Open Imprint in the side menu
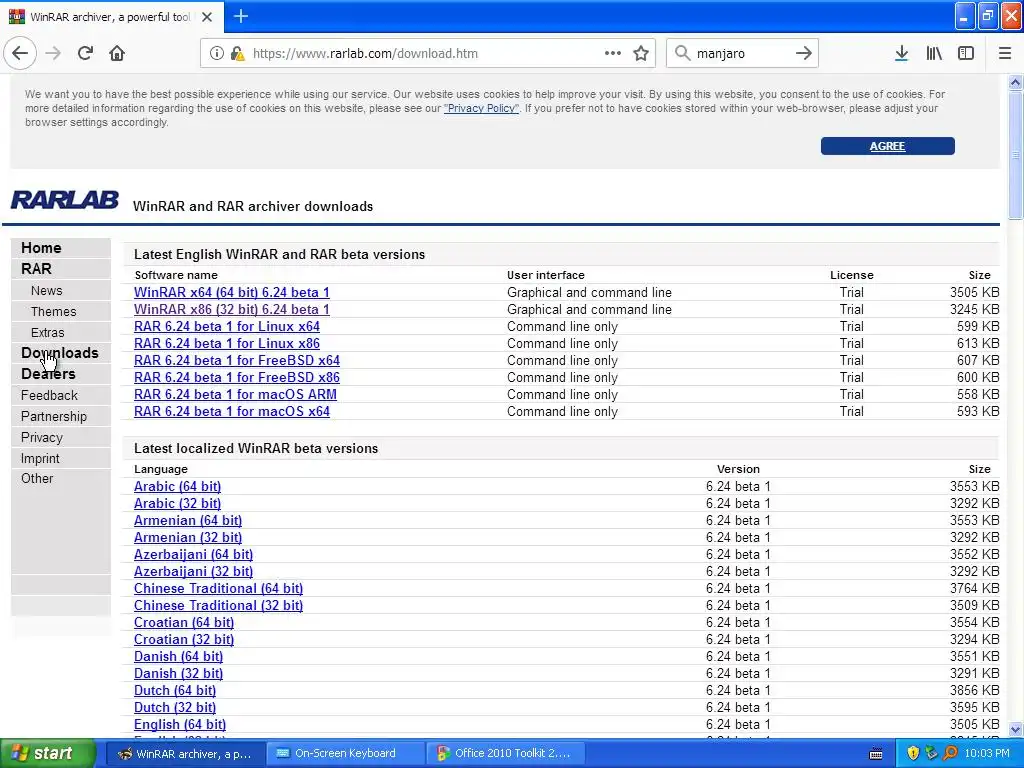Viewport: 1024px width, 768px height. click(40, 458)
